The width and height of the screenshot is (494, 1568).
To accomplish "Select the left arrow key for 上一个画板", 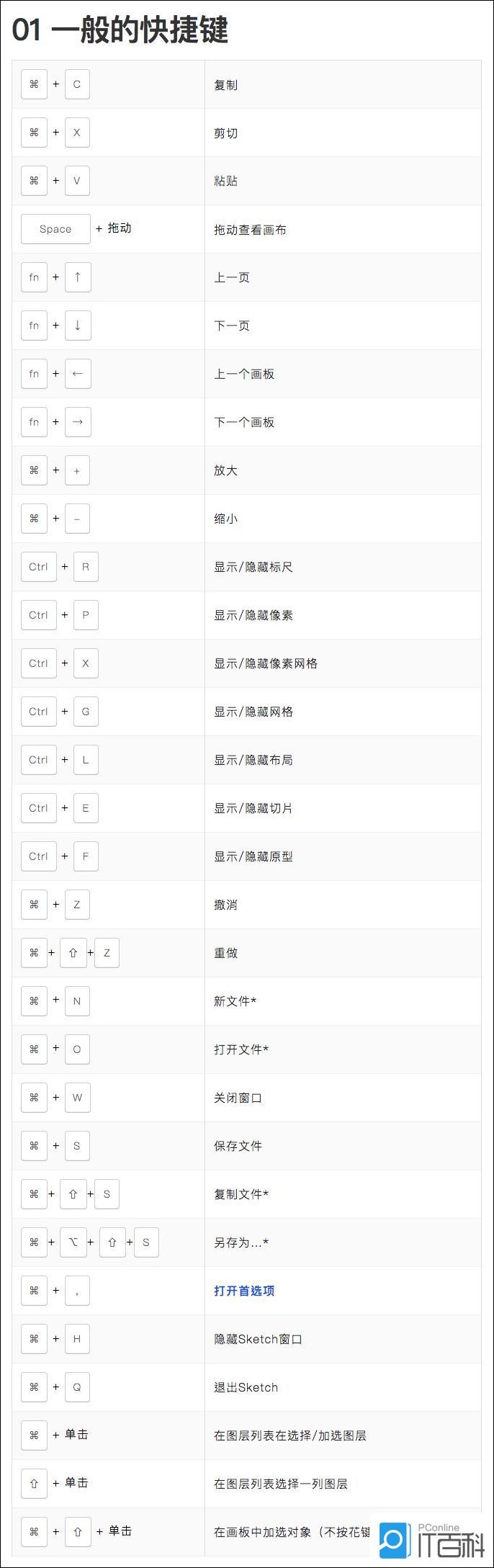I will point(78,374).
